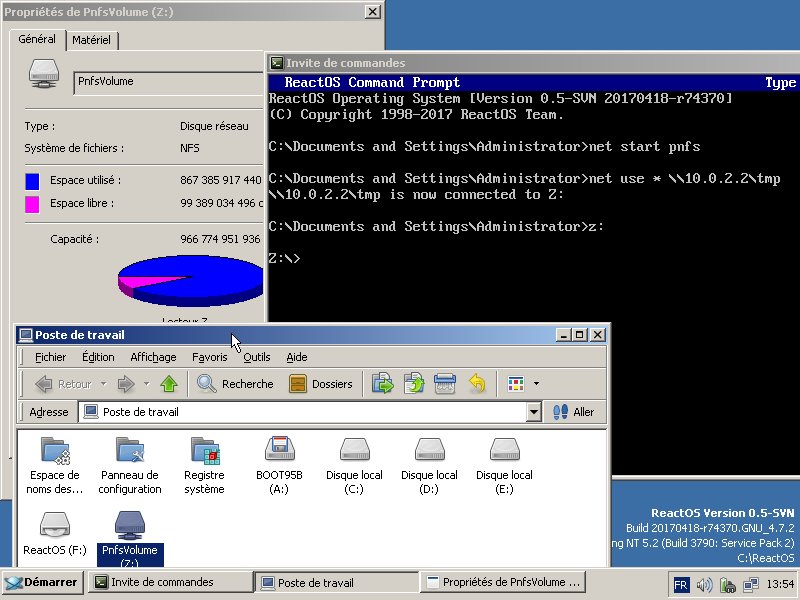Open the Favoris menu
This screenshot has width=800, height=600.
(210, 357)
